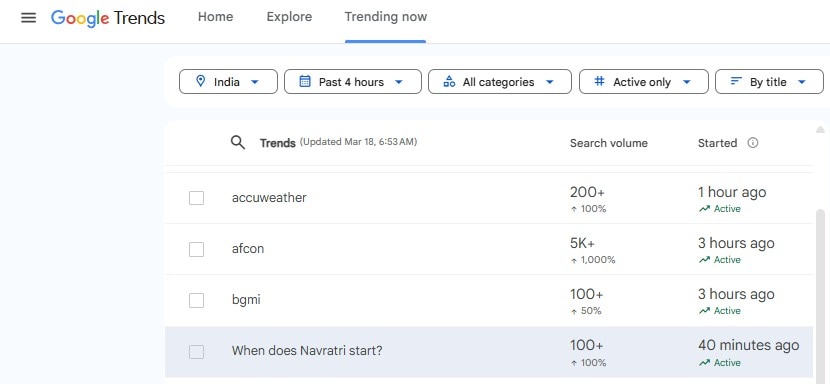The height and width of the screenshot is (384, 830).
Task: Click the 200+ volume in accuweather row
Action: [587, 192]
